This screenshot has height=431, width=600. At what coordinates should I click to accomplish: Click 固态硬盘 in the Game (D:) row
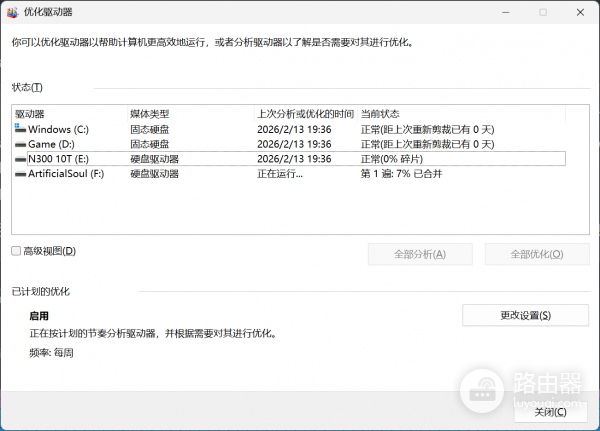[150, 144]
